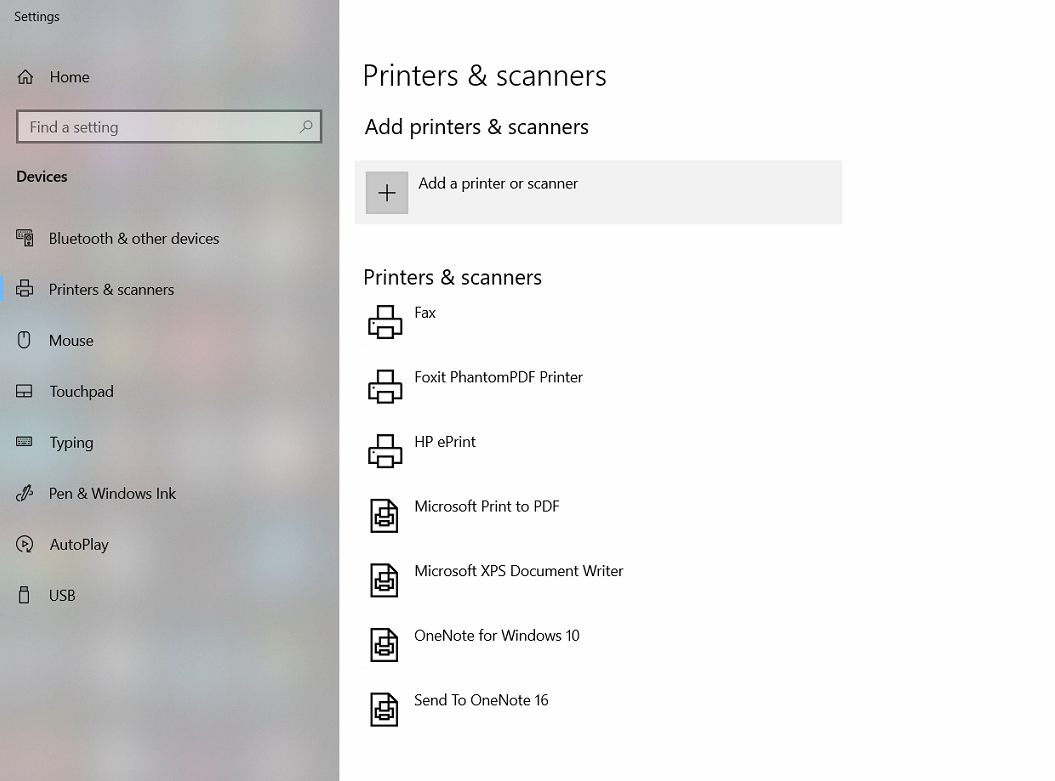This screenshot has width=1055, height=781.
Task: Click the Typing keyboard icon
Action: (x=24, y=442)
